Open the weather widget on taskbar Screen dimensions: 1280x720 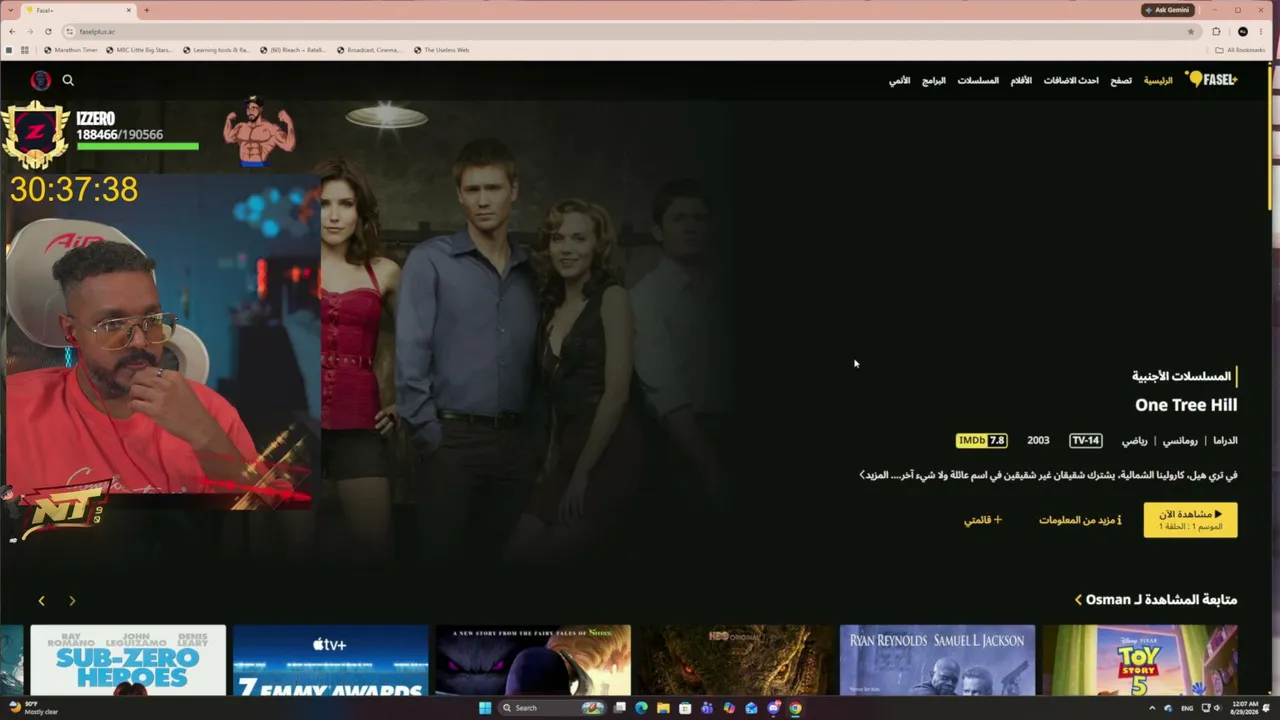(35, 708)
